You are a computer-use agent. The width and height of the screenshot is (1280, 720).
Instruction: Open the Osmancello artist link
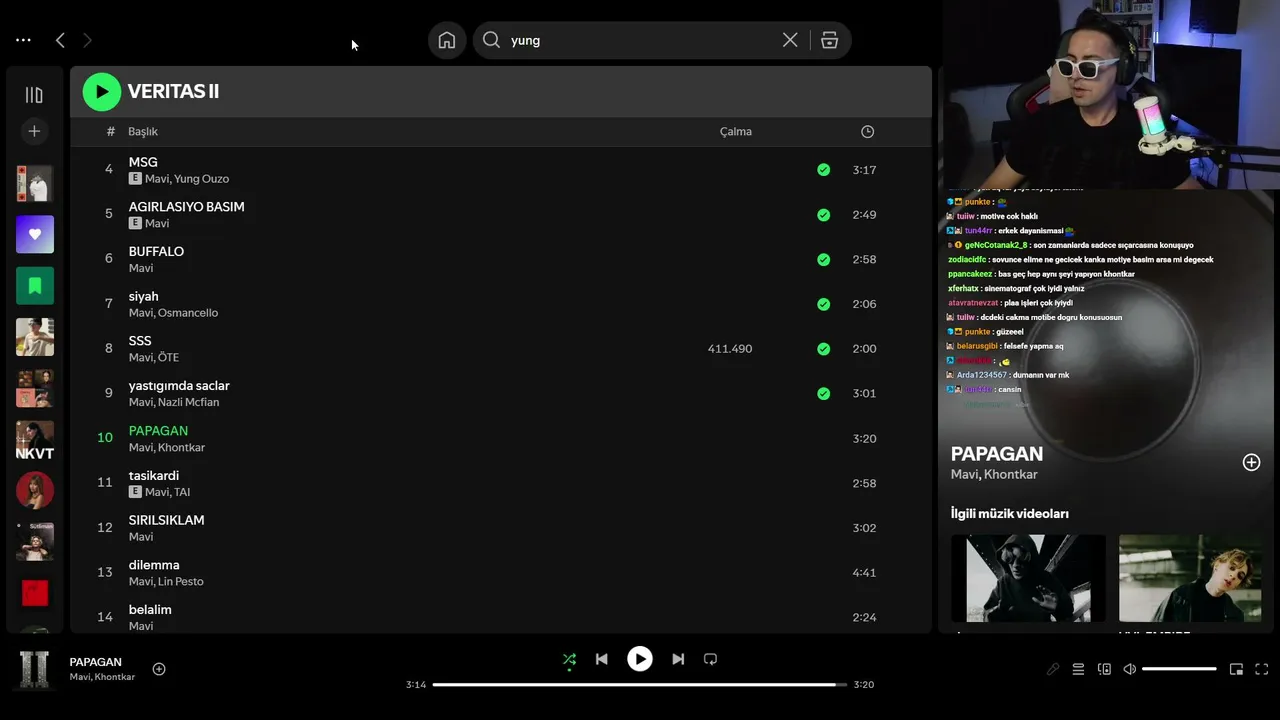pos(188,313)
